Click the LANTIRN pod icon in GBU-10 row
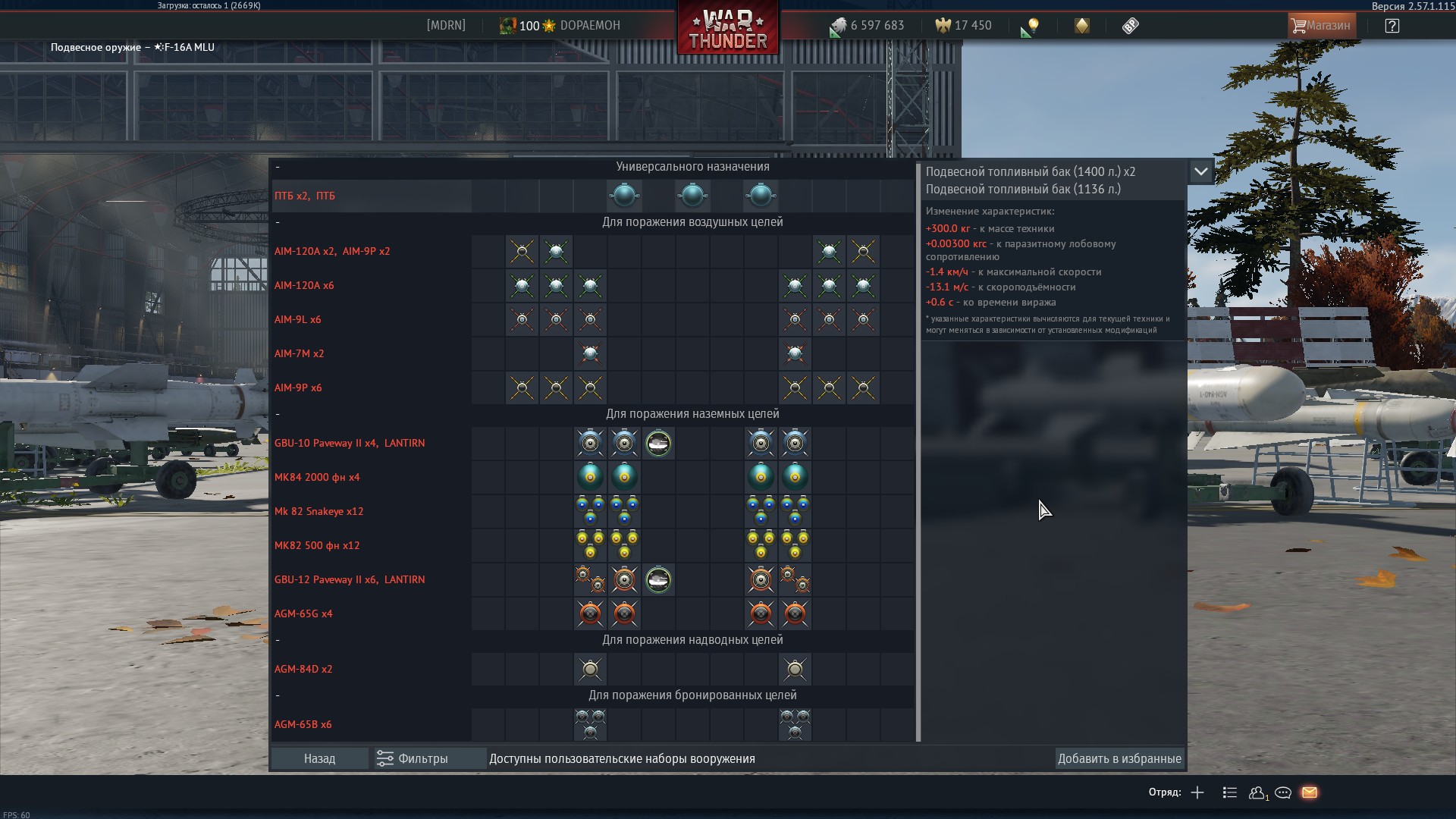The height and width of the screenshot is (819, 1456). click(x=658, y=443)
